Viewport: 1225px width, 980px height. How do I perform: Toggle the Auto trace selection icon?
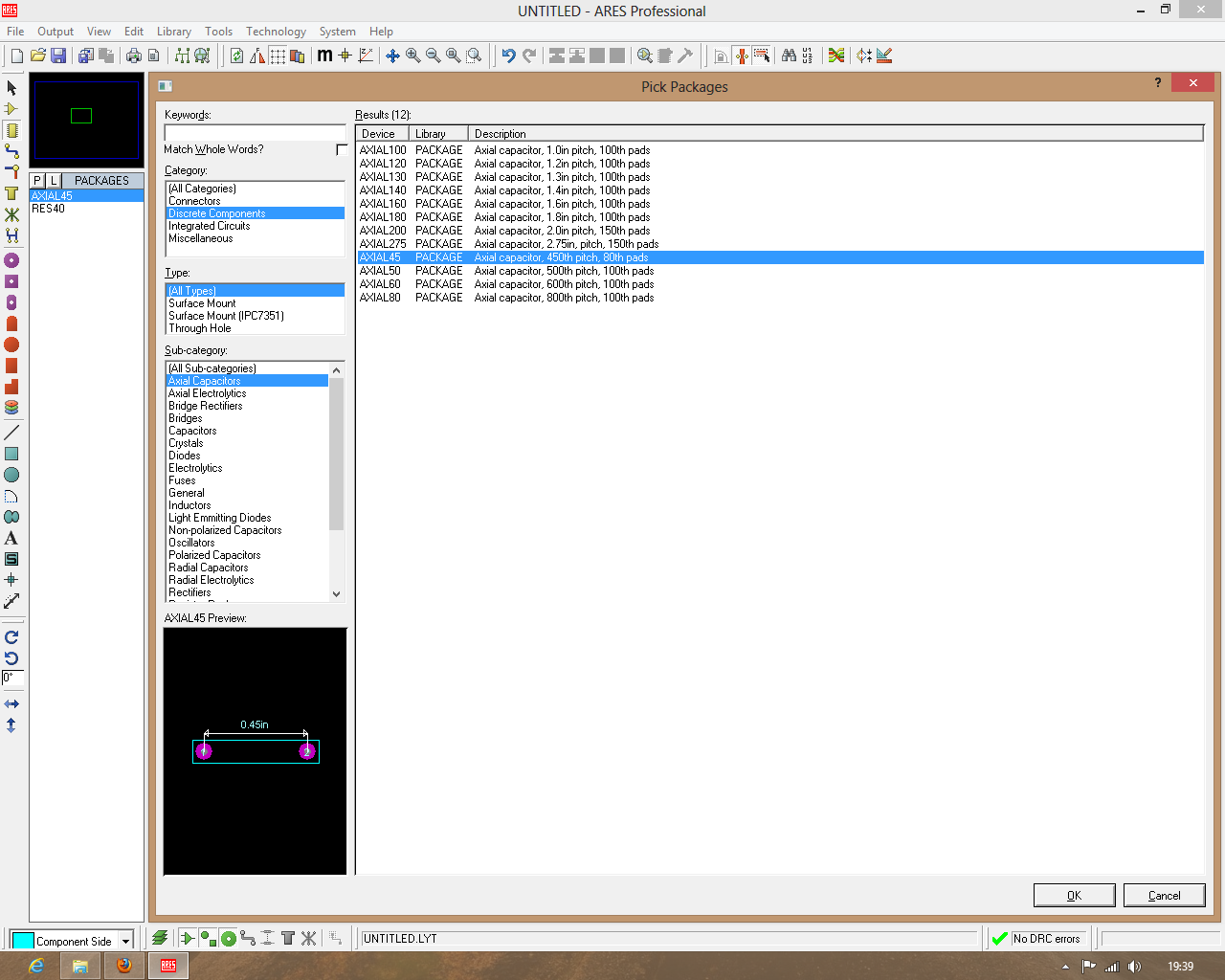pos(761,56)
